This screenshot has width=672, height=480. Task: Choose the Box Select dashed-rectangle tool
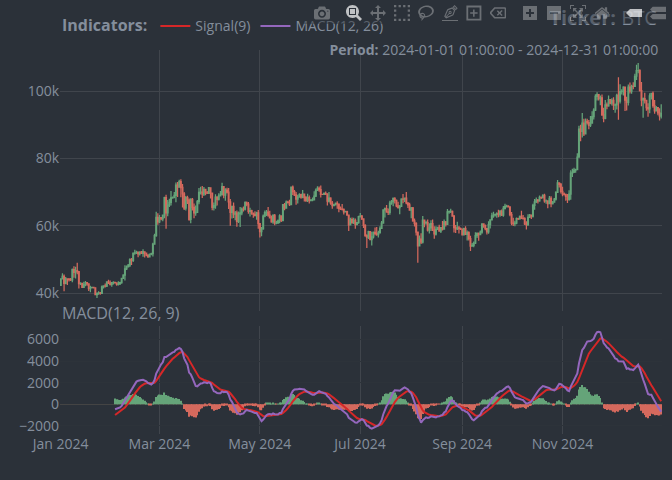[402, 13]
